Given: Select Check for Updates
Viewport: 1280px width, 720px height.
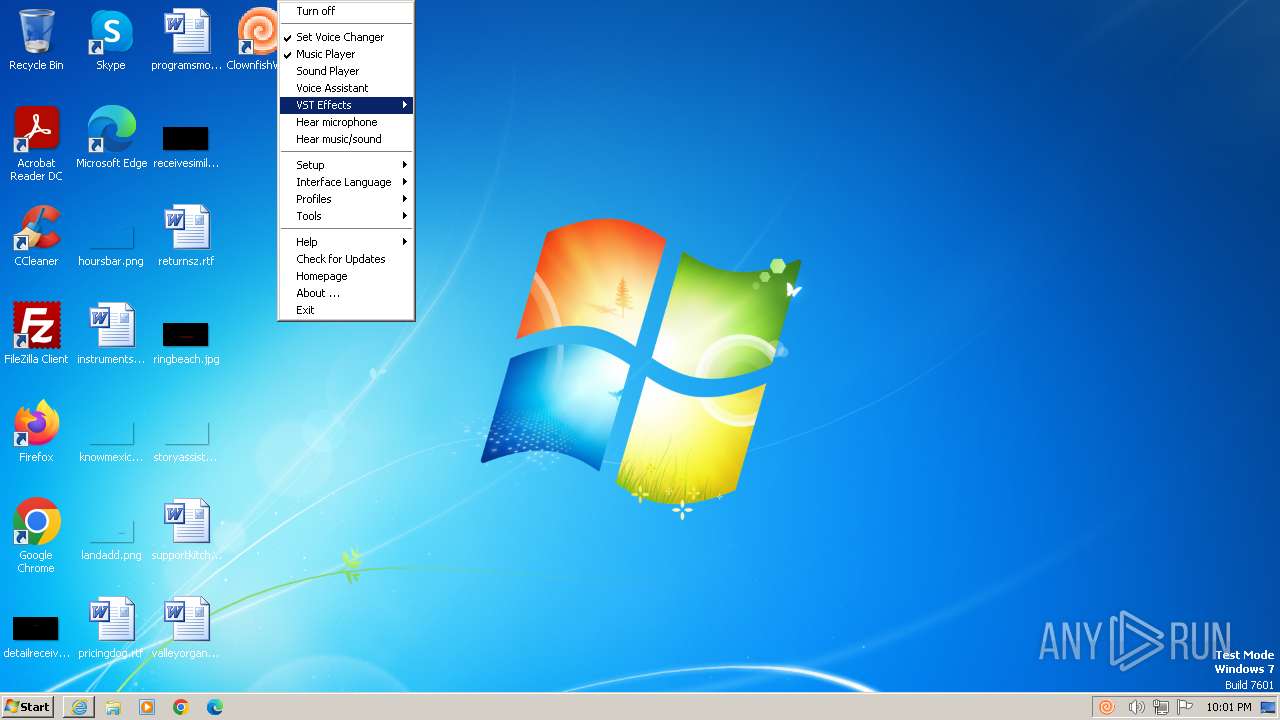Looking at the screenshot, I should [346, 259].
